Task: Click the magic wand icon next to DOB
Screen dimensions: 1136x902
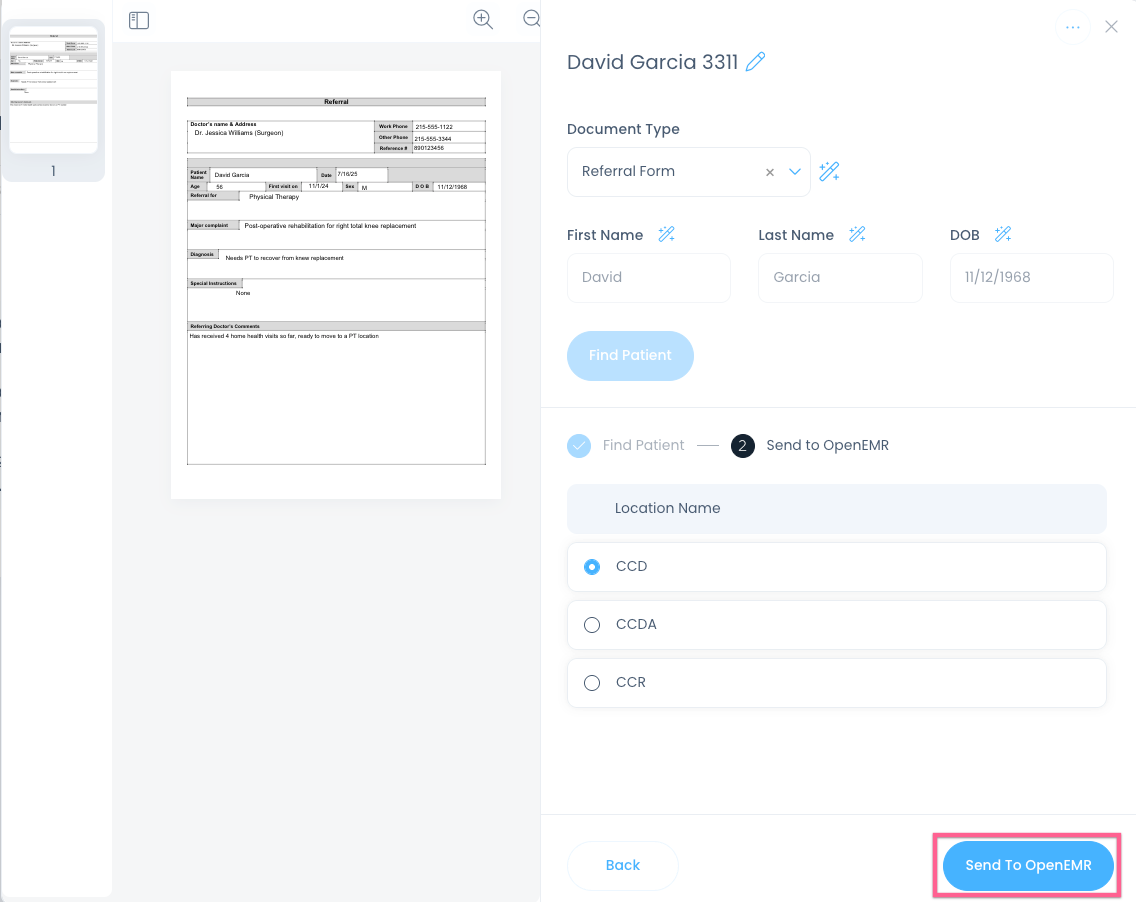Action: coord(1002,234)
